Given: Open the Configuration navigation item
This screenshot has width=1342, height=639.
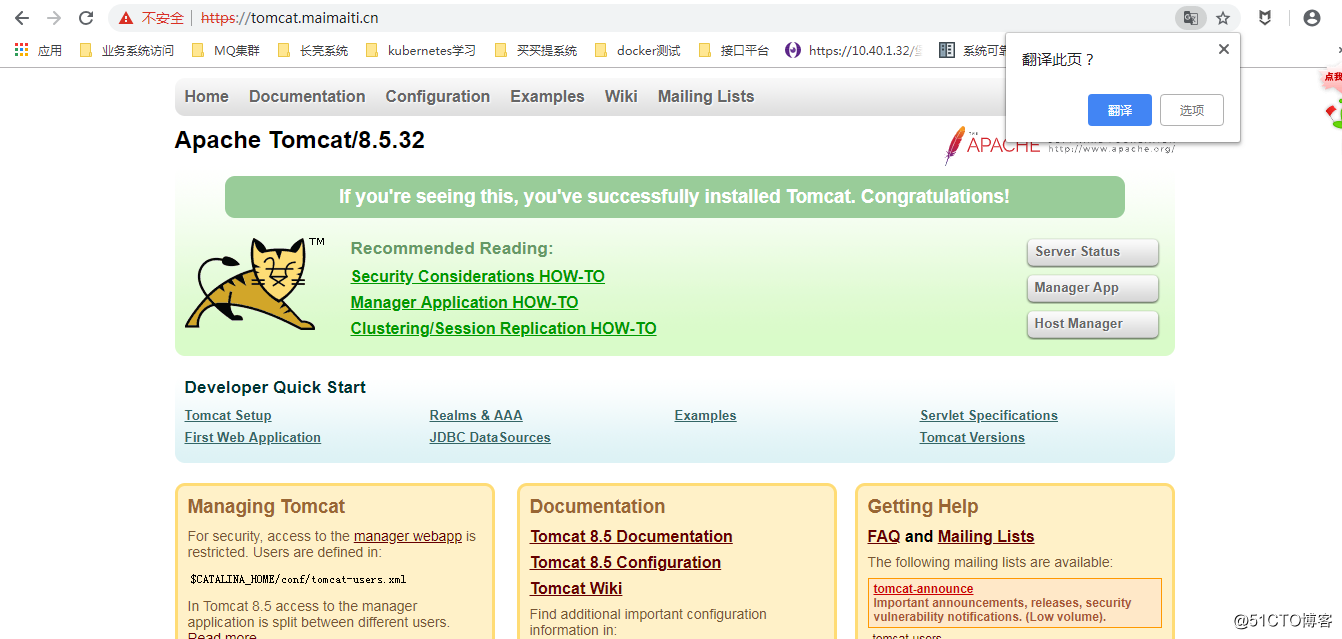Looking at the screenshot, I should (438, 96).
